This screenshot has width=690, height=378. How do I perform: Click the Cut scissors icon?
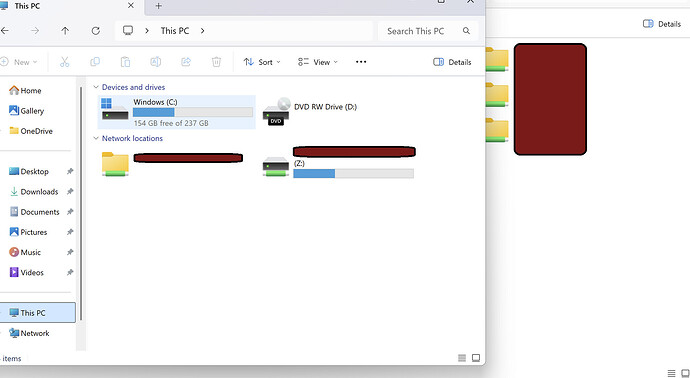point(65,62)
